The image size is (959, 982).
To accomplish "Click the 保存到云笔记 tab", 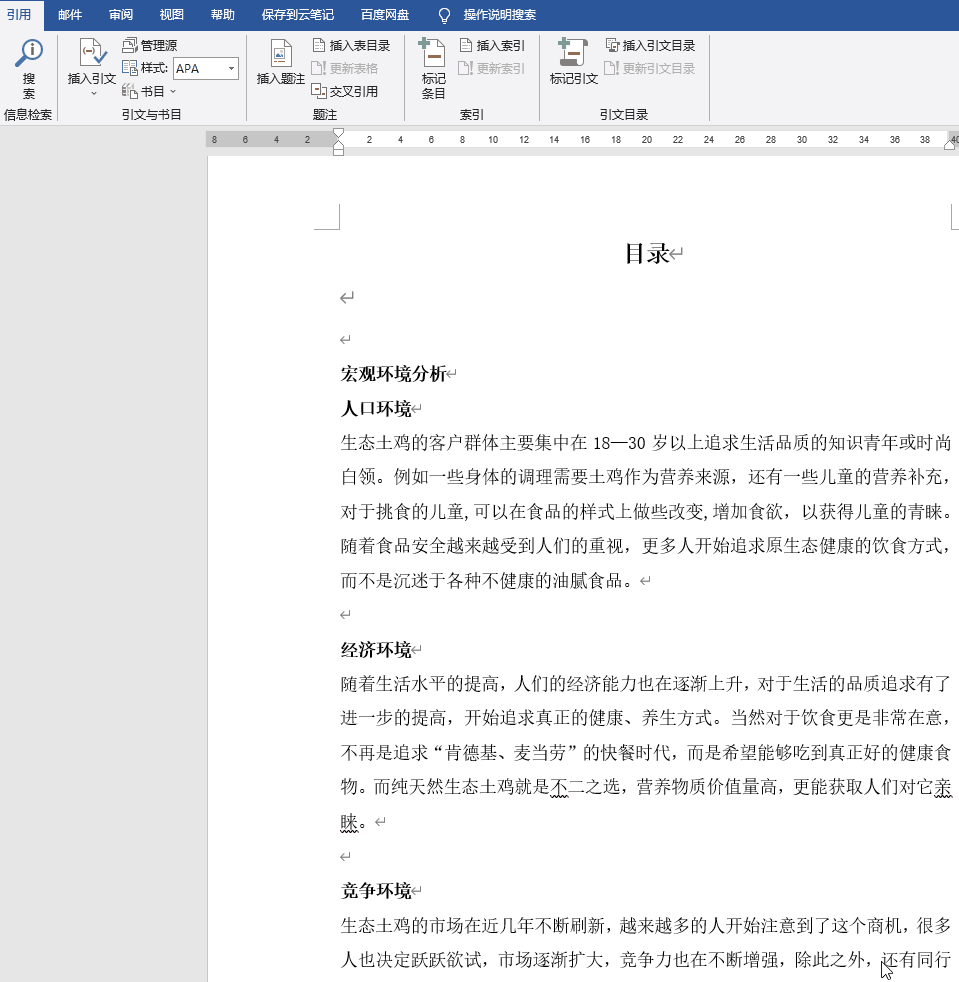I will pyautogui.click(x=298, y=15).
